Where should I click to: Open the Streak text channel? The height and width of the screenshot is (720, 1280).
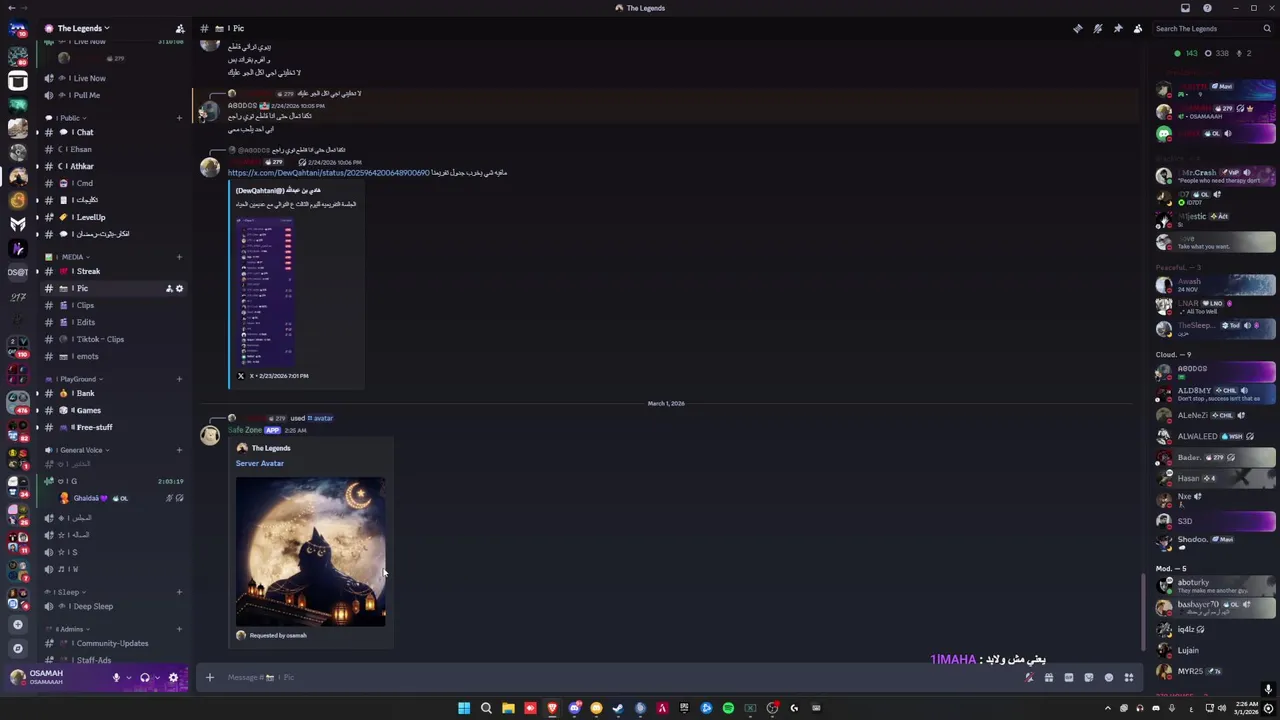coord(113,271)
